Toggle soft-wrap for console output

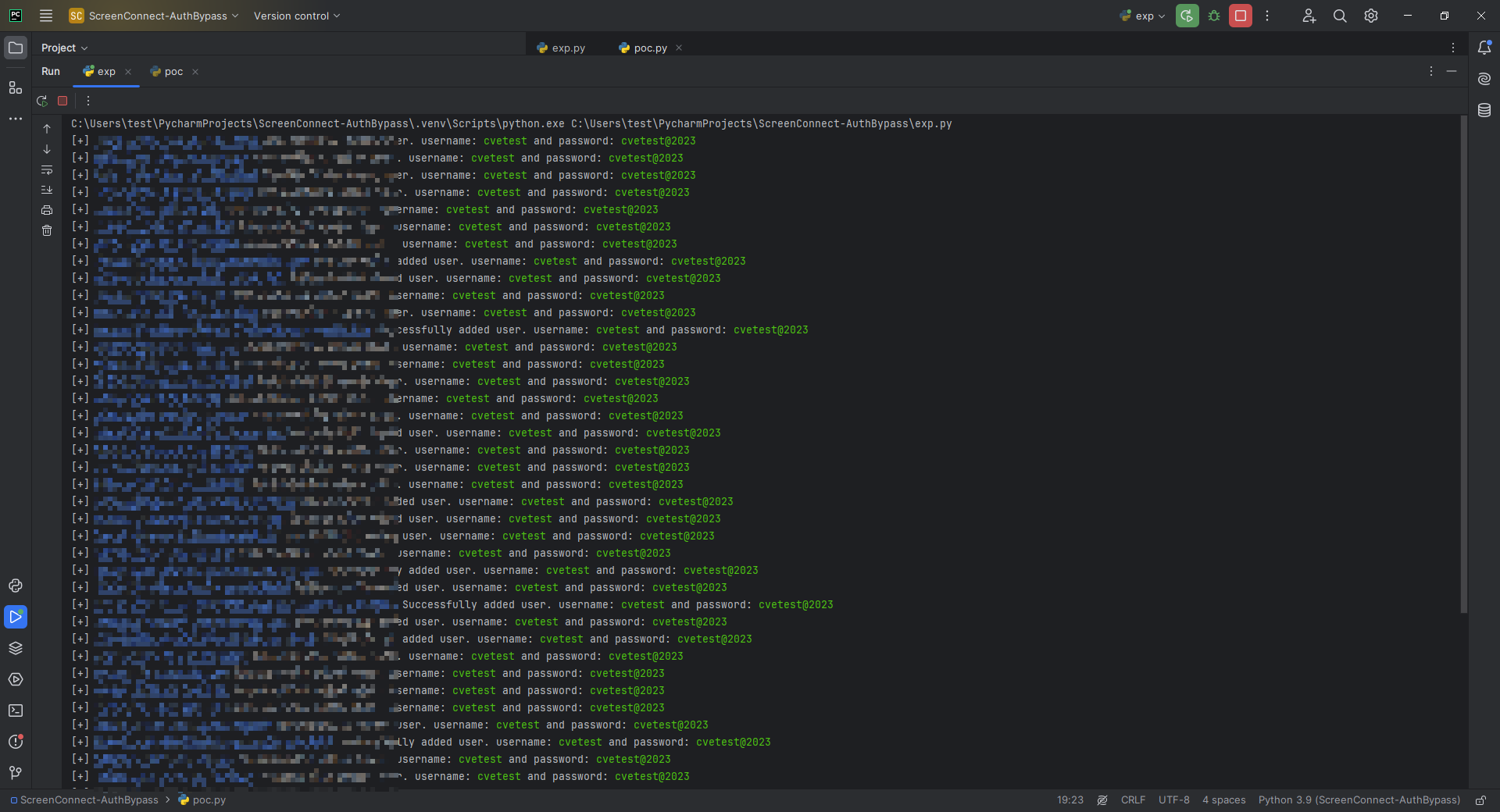[x=47, y=169]
